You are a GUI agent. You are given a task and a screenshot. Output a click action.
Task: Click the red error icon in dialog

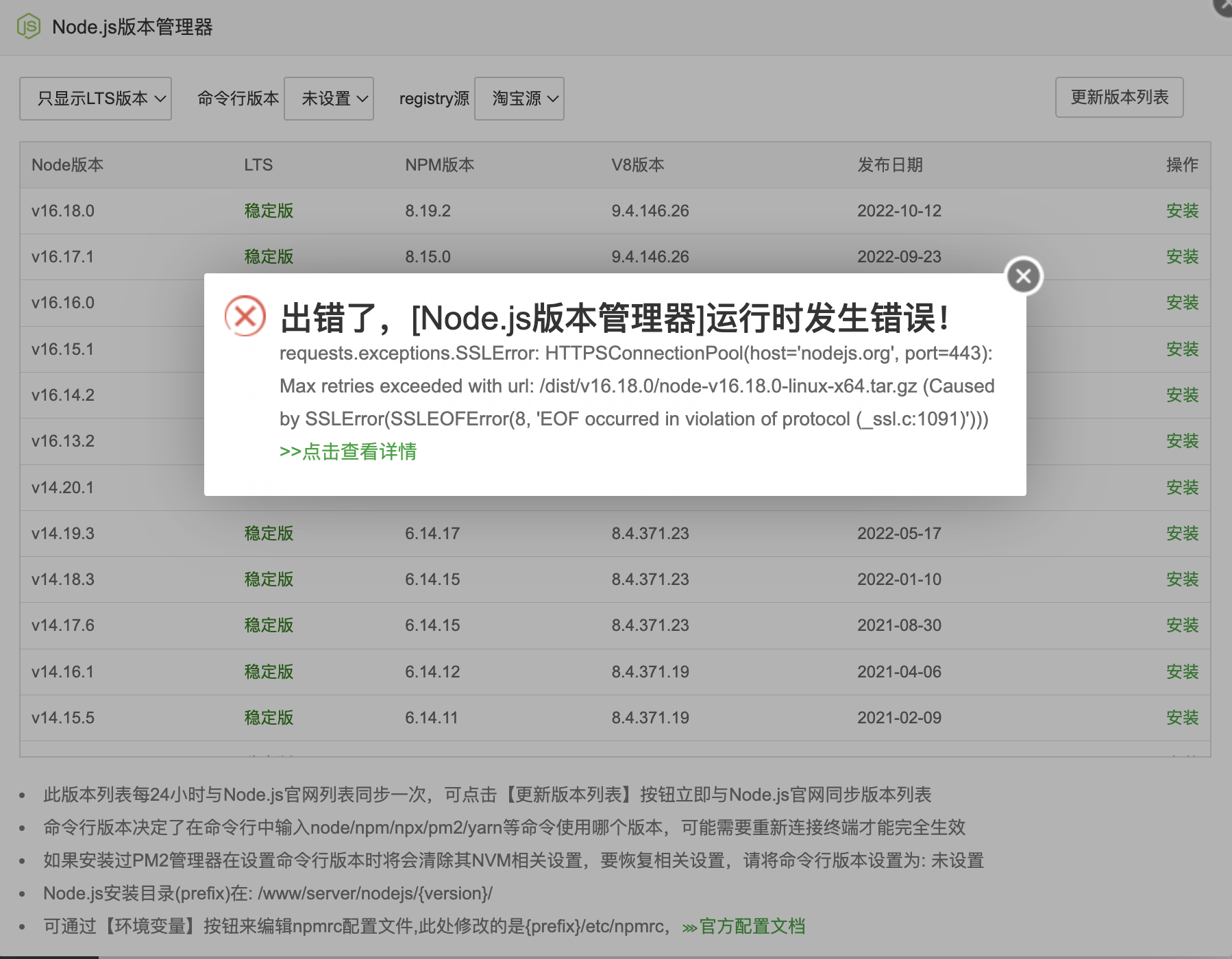click(245, 316)
